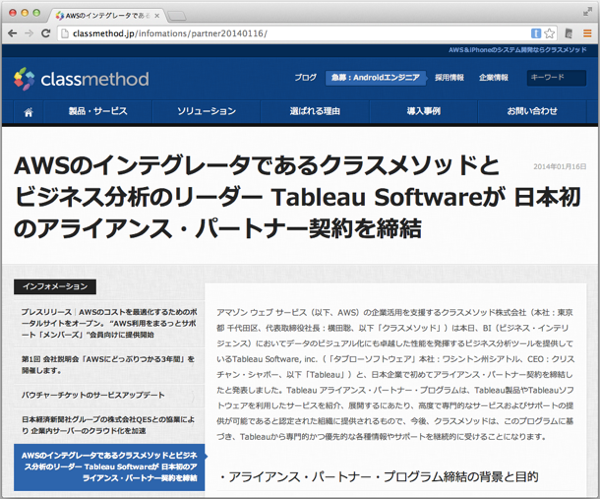The height and width of the screenshot is (499, 600).
Task: Click the AWSのインテグレータ browser tab
Action: coord(107,16)
